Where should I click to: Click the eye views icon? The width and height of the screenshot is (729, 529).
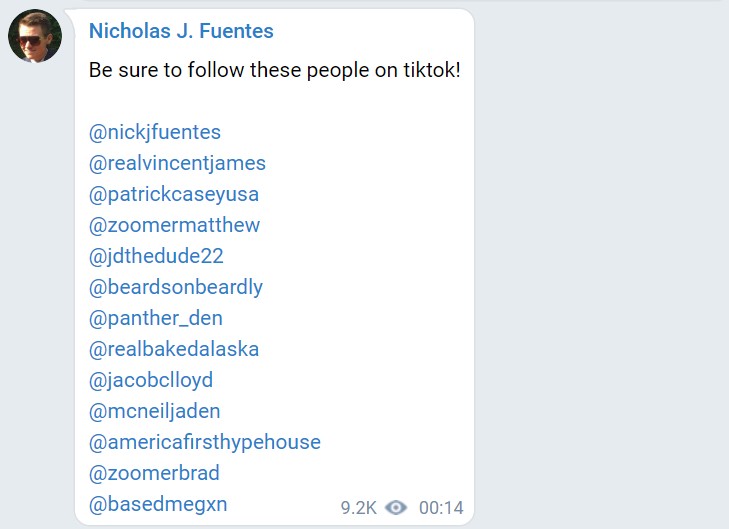click(x=396, y=508)
